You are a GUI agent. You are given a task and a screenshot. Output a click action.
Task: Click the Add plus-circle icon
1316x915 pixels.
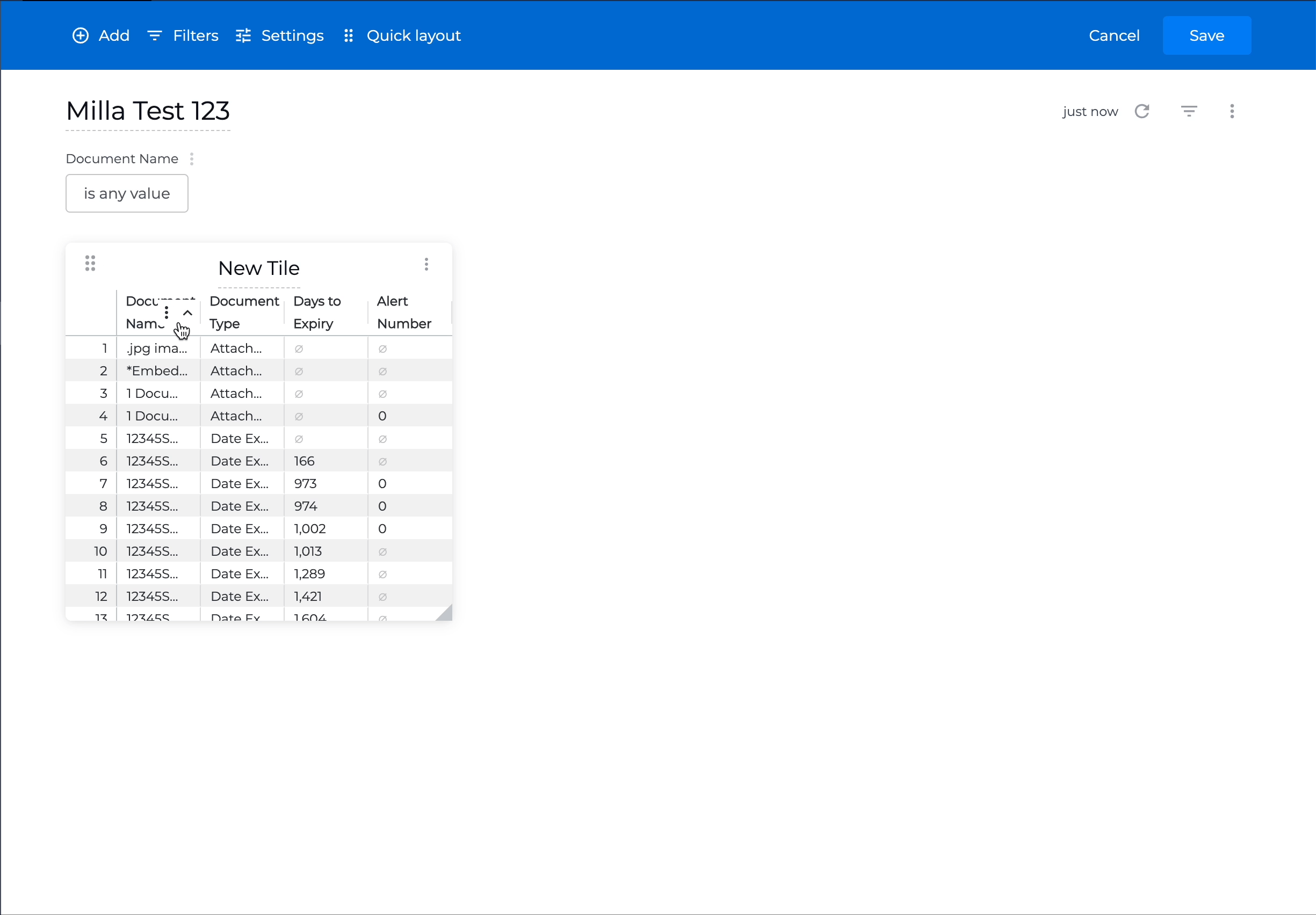(80, 35)
